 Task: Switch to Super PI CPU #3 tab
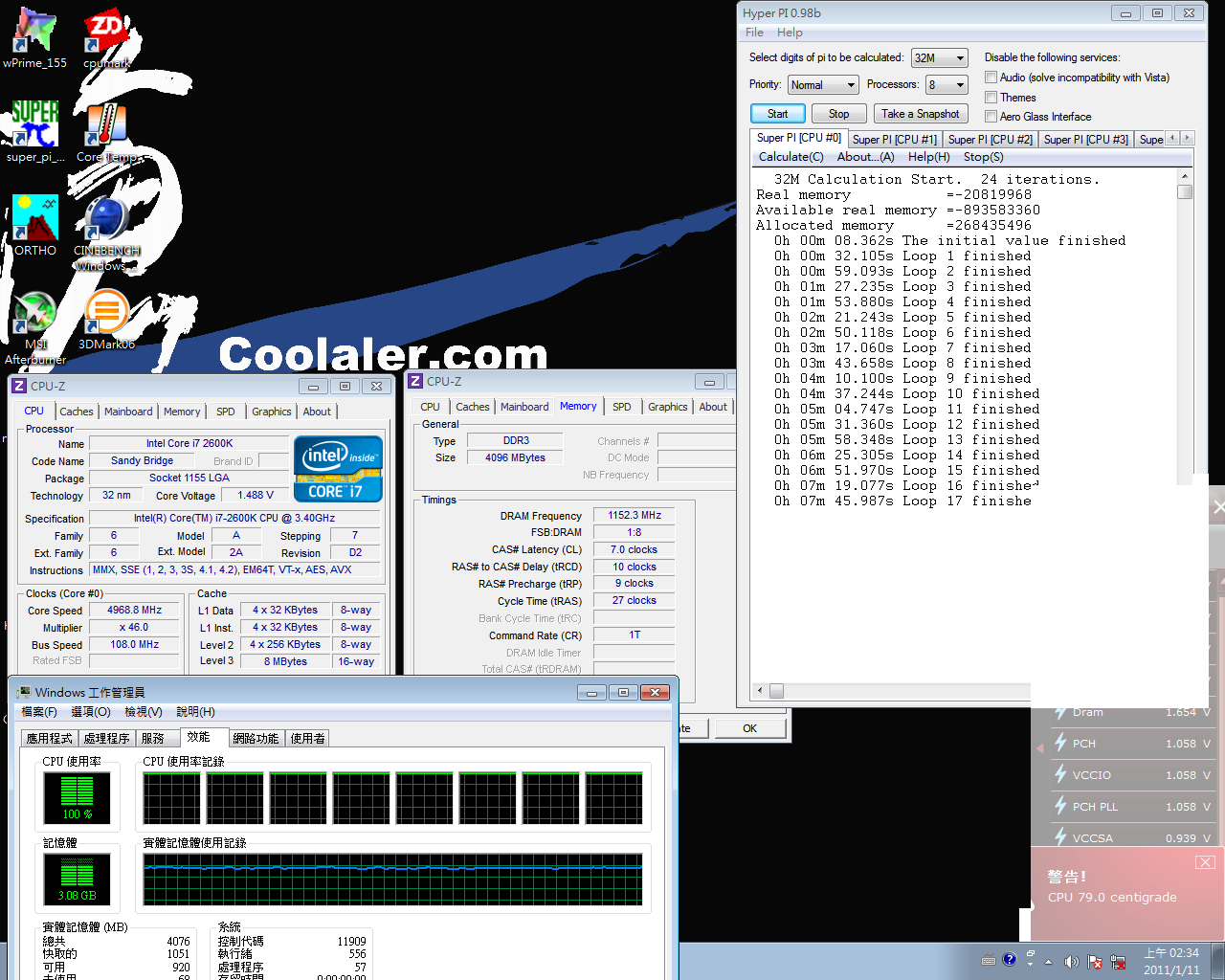pos(1085,140)
